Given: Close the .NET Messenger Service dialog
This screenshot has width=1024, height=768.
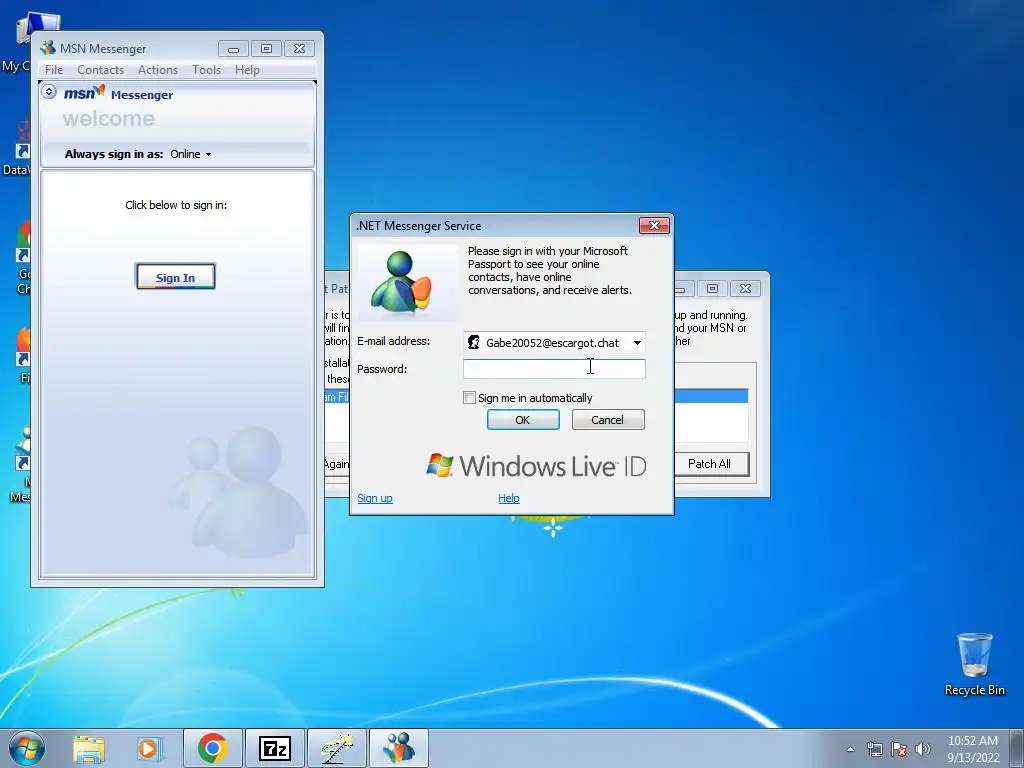Looking at the screenshot, I should pos(654,225).
